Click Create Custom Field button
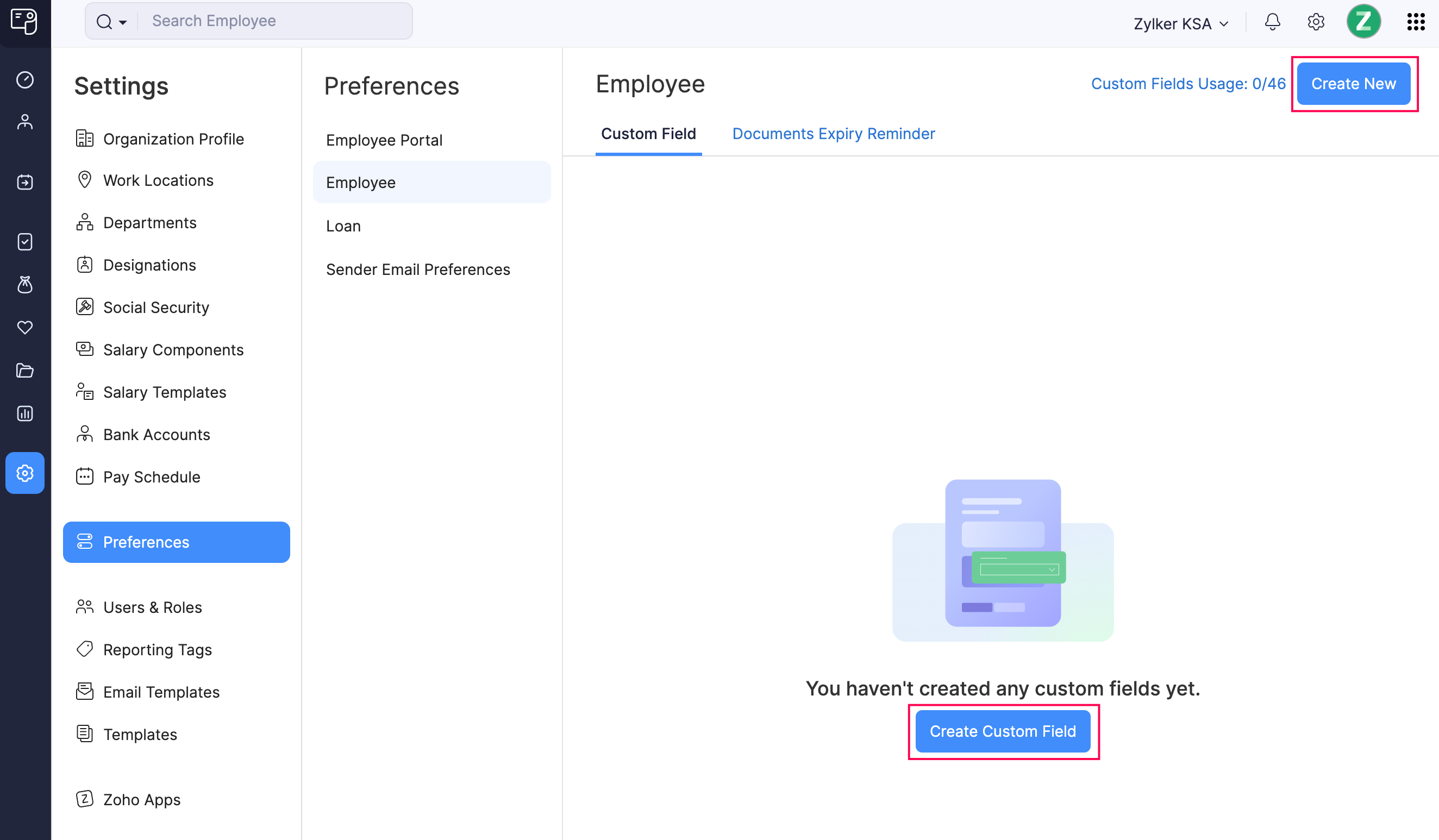The width and height of the screenshot is (1439, 840). (x=1003, y=731)
